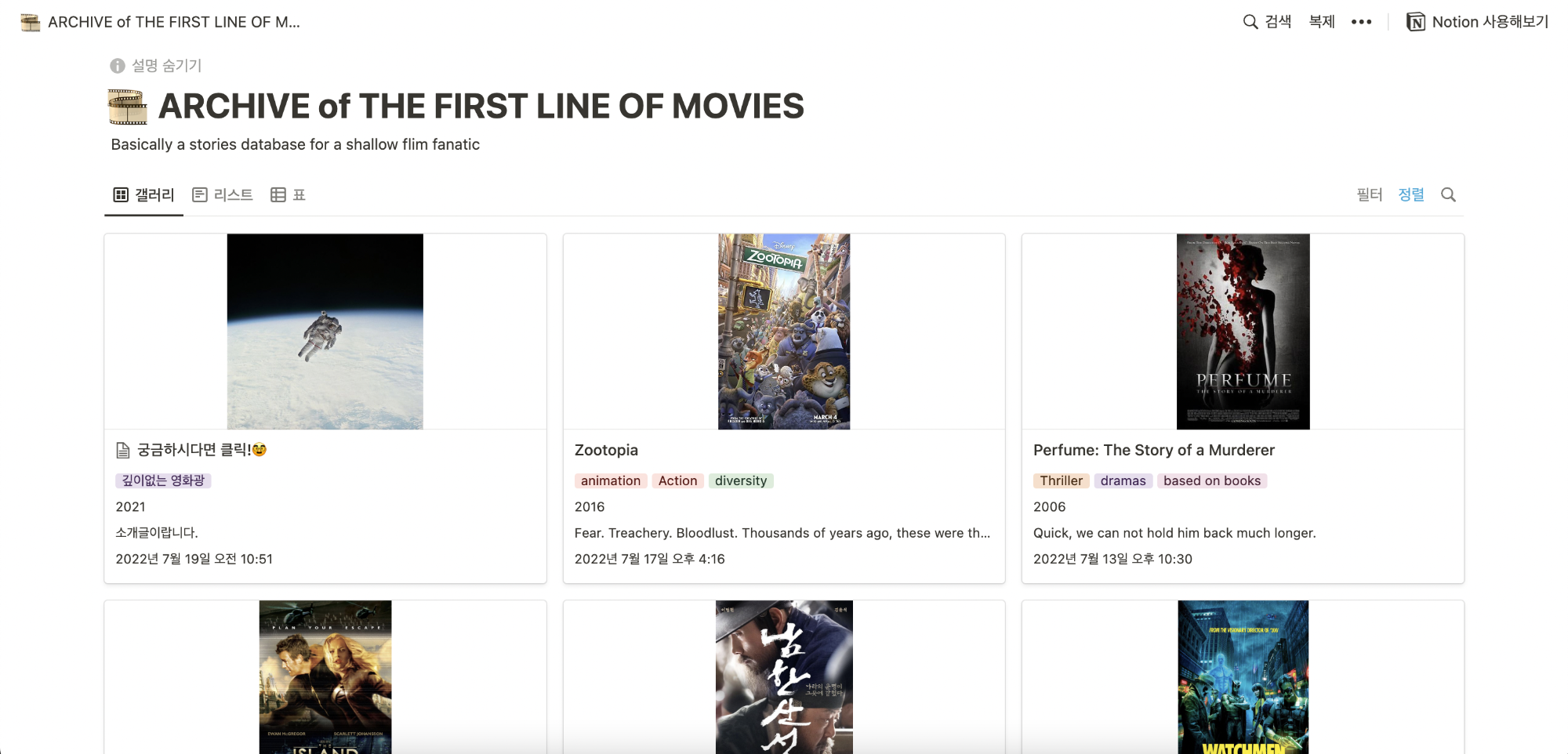
Task: Open the Zootopia poster thumbnail
Action: pyautogui.click(x=783, y=331)
